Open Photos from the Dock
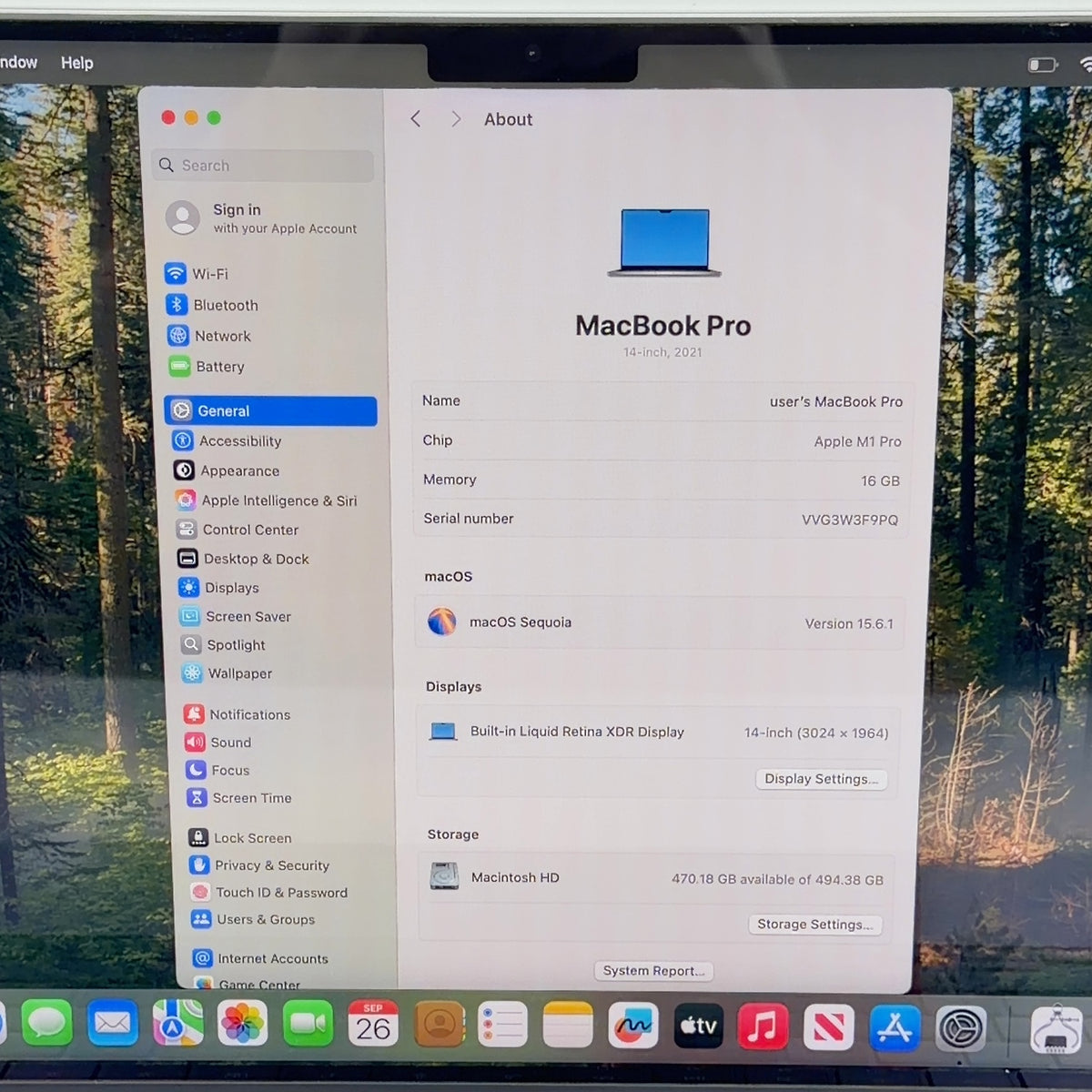 [242, 1024]
